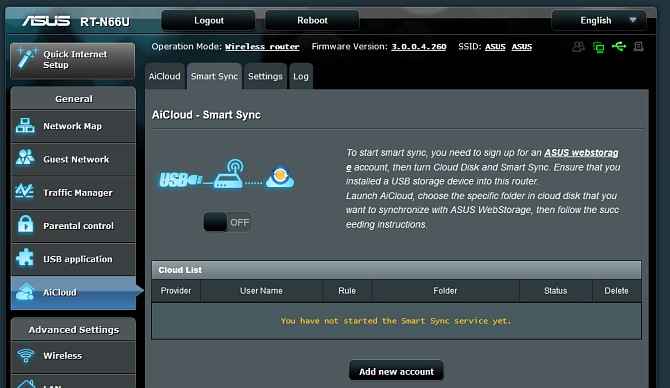Switch to the Smart Sync tab
The height and width of the screenshot is (388, 670).
(214, 76)
